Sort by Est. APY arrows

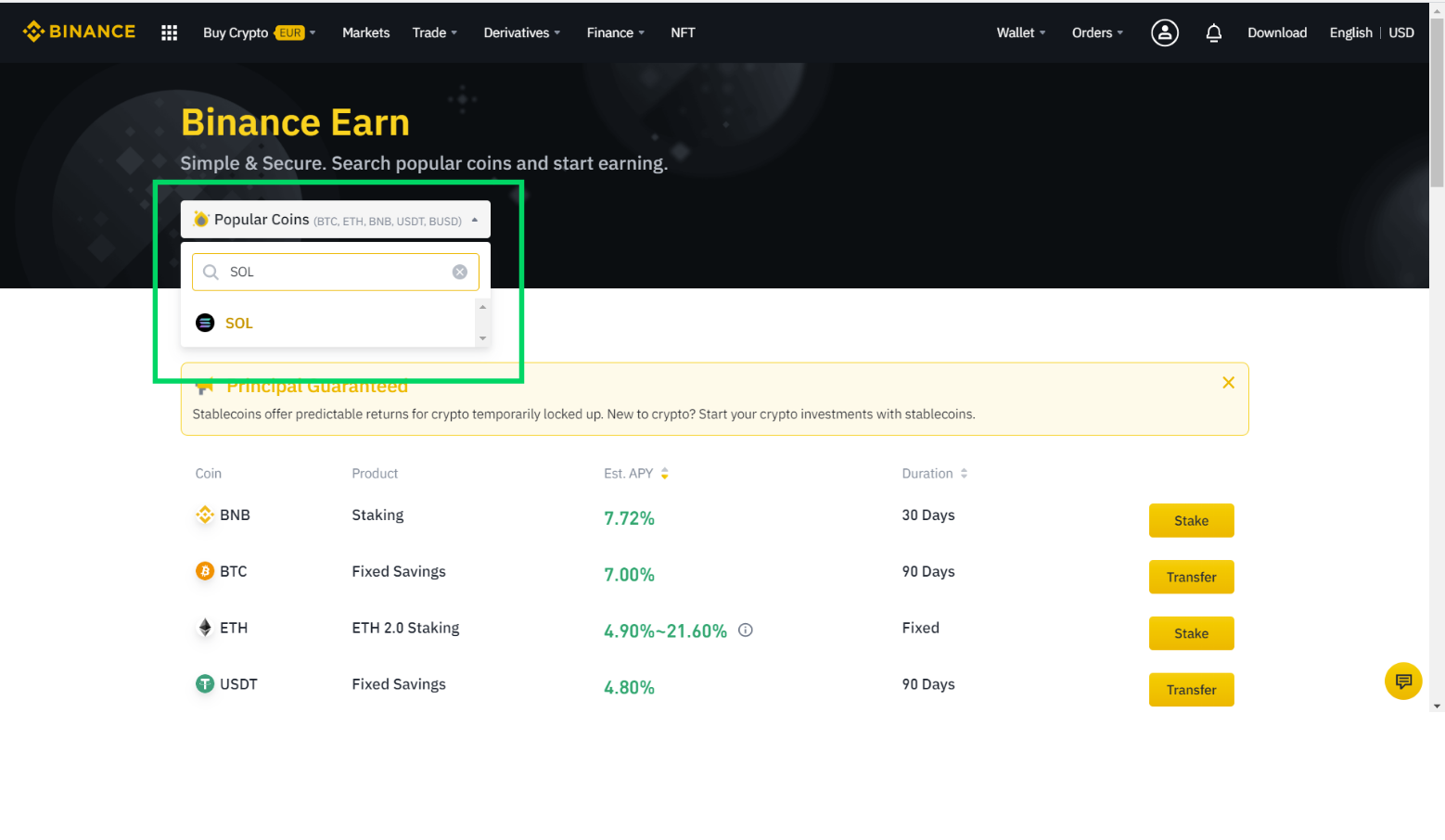click(x=664, y=474)
